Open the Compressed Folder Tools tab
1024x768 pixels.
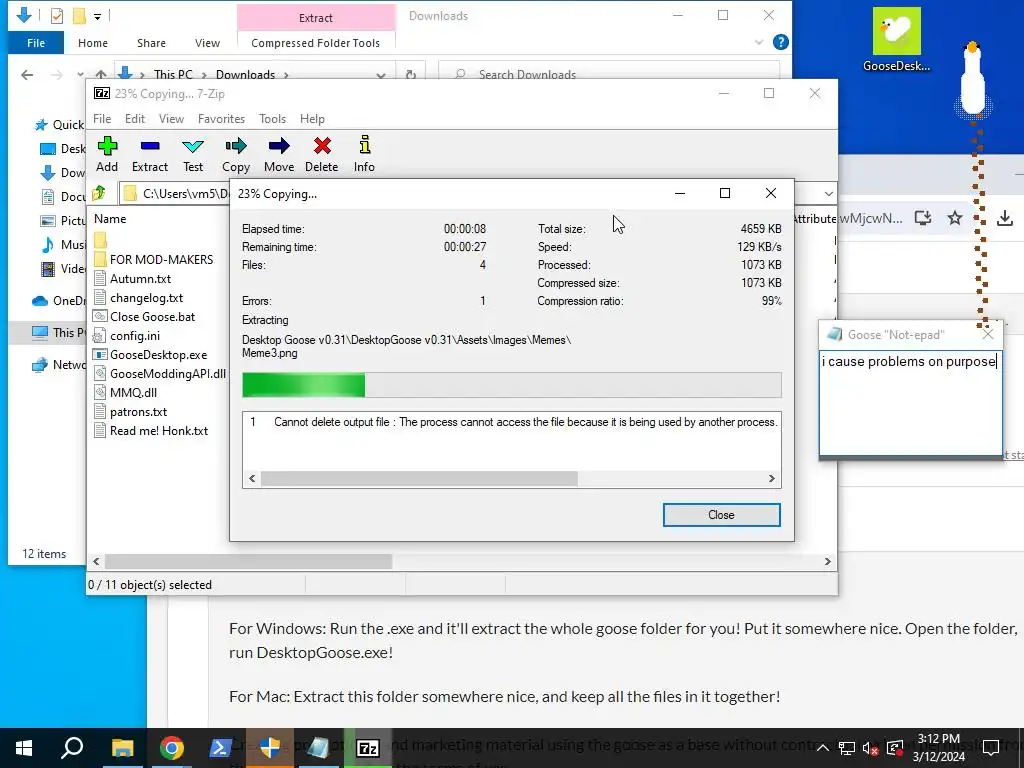click(315, 43)
